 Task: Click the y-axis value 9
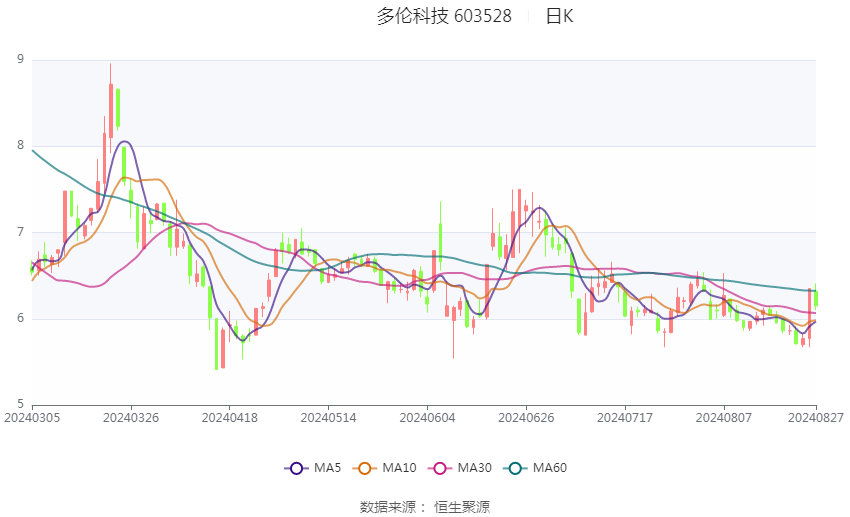coord(21,59)
